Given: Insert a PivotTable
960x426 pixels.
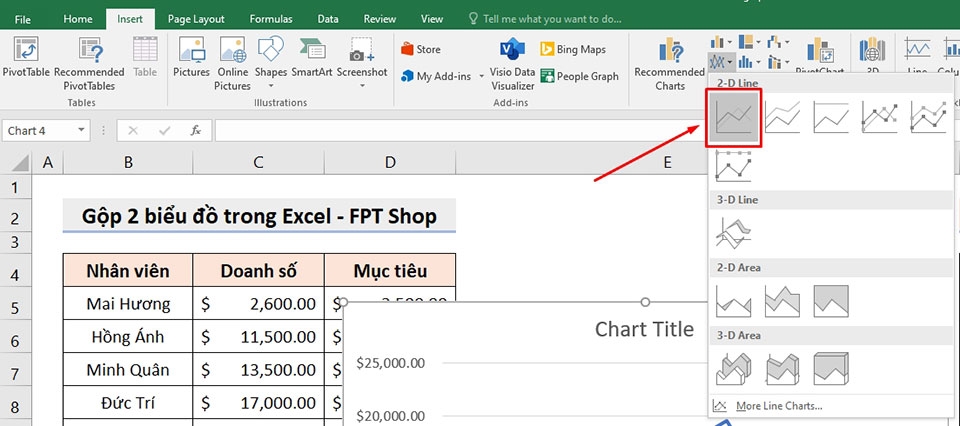Looking at the screenshot, I should pos(26,58).
